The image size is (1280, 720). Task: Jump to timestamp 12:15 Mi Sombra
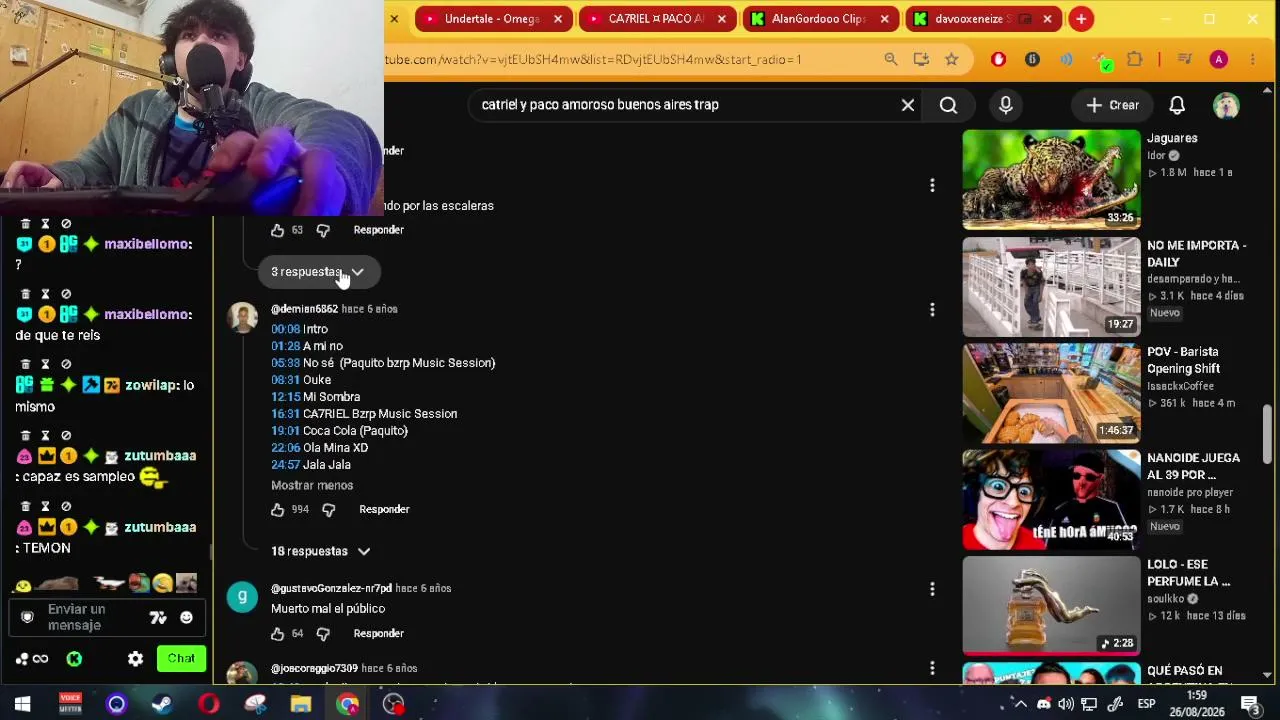point(285,397)
